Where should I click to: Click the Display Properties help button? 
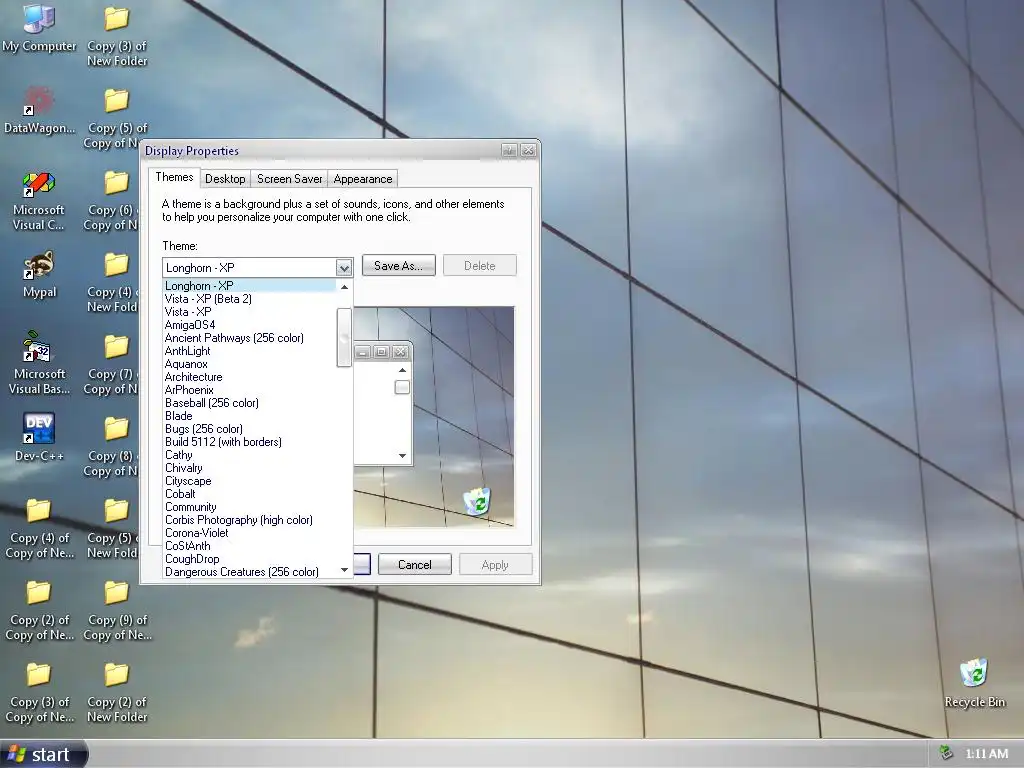(509, 150)
